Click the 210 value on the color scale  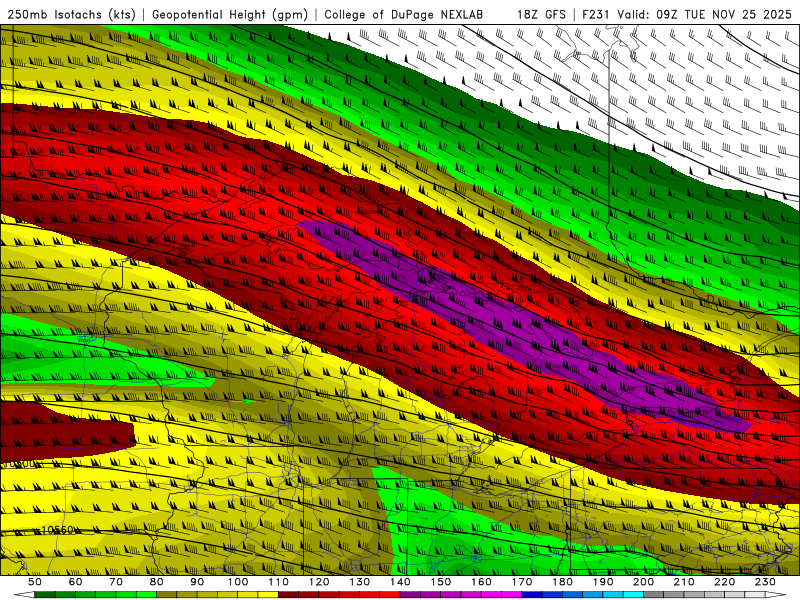point(684,582)
